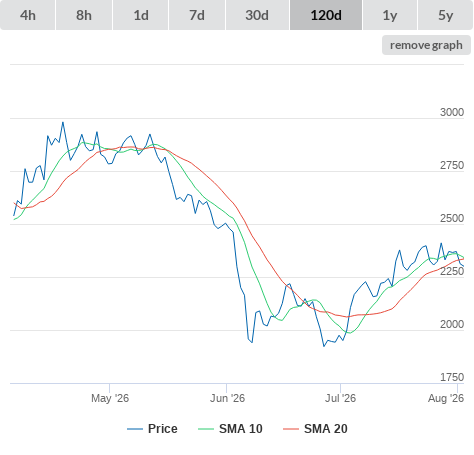This screenshot has height=455, width=474.
Task: Click the Jul '26 axis marker
Action: click(x=340, y=398)
